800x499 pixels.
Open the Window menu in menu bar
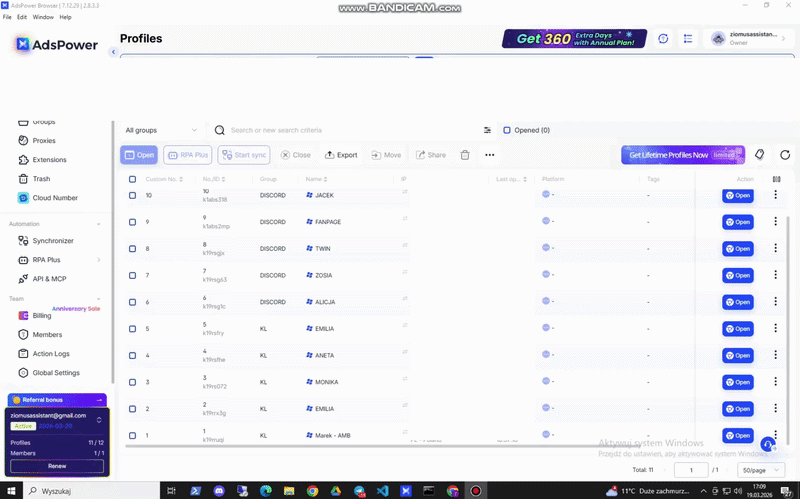point(43,17)
